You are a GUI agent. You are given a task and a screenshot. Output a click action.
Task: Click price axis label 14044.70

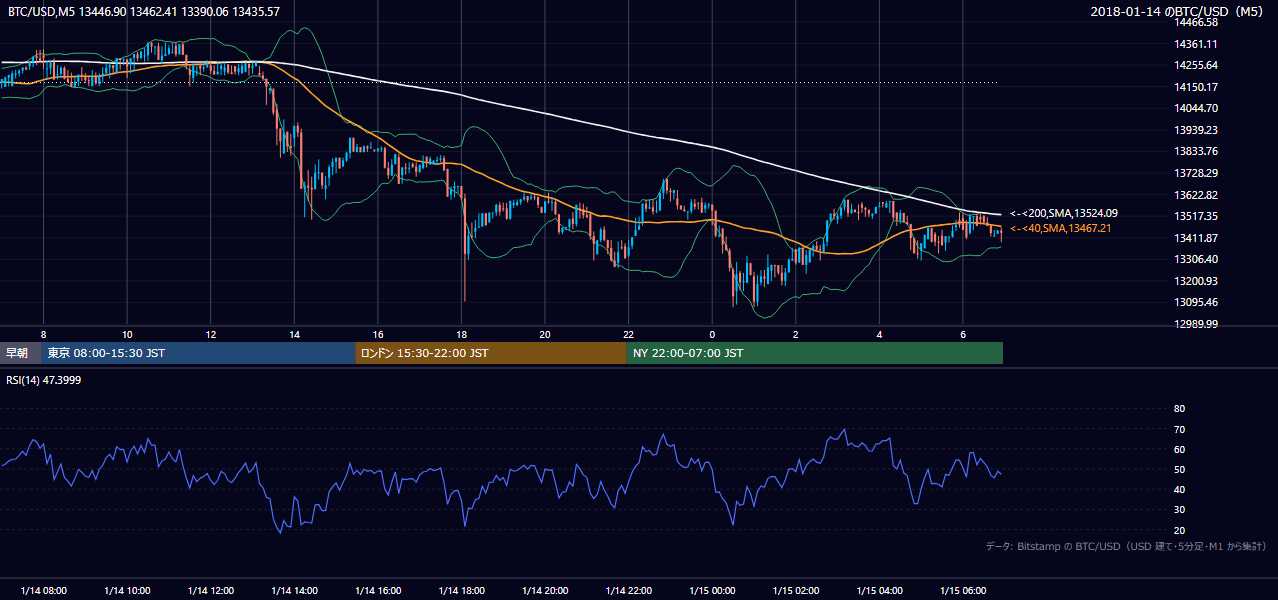1197,108
